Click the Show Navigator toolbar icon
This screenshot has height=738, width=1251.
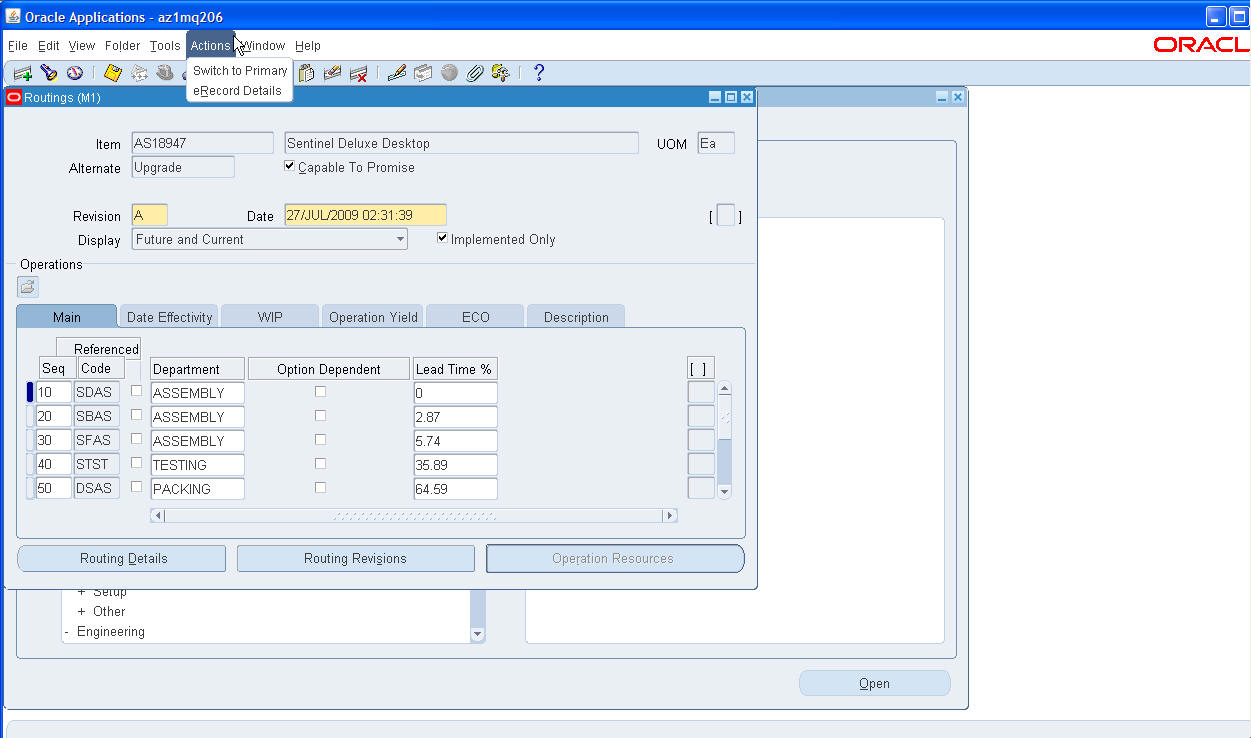75,73
